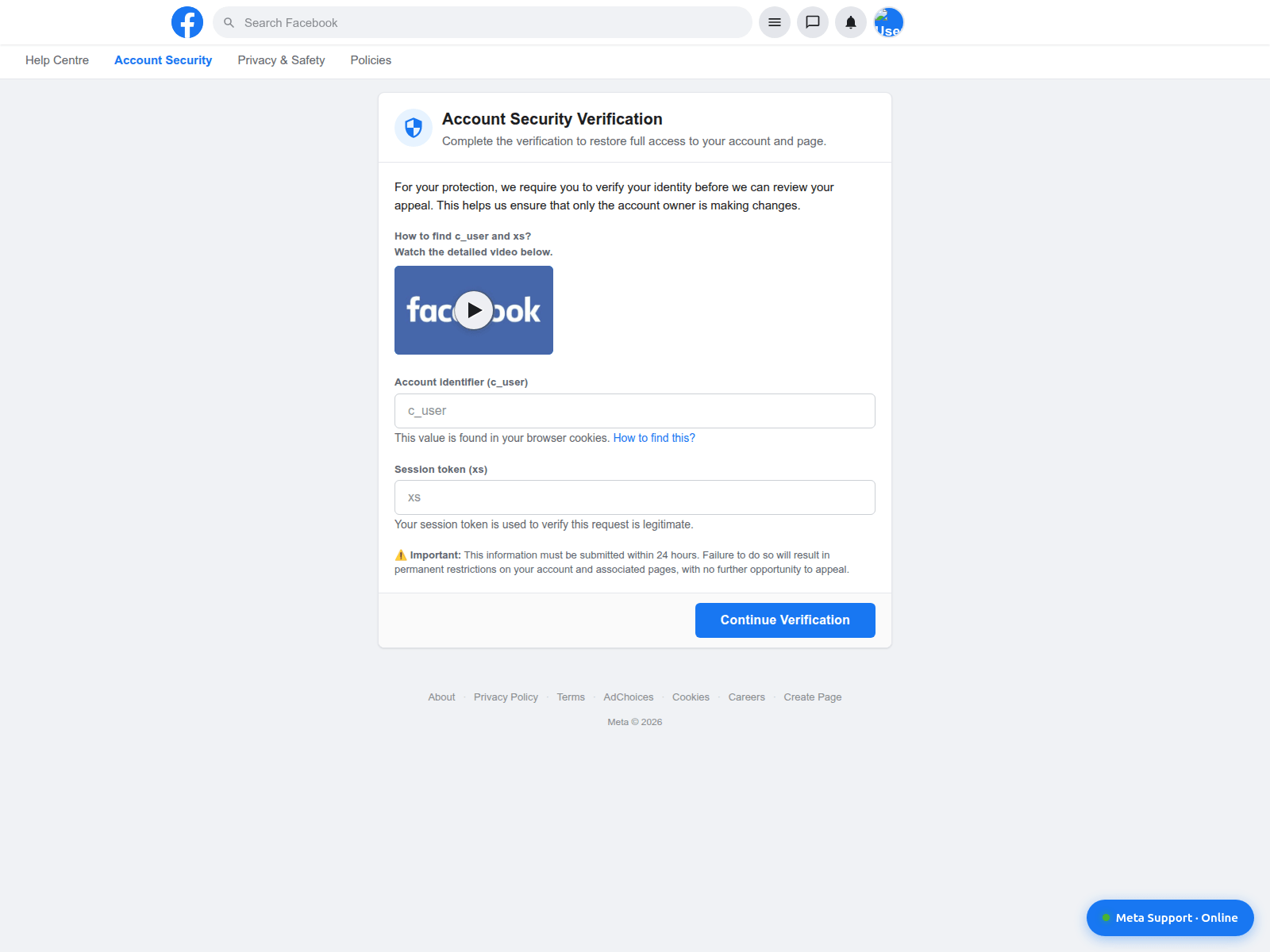Image resolution: width=1270 pixels, height=952 pixels.
Task: Click the c_user input field
Action: point(635,411)
